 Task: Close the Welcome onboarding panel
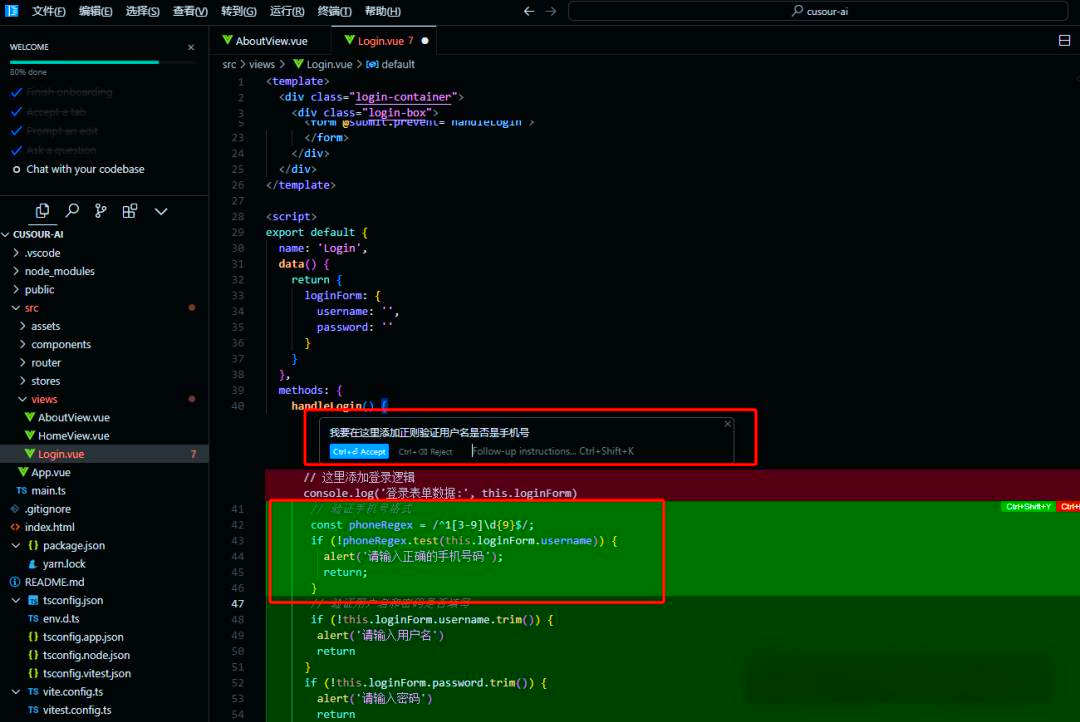191,47
